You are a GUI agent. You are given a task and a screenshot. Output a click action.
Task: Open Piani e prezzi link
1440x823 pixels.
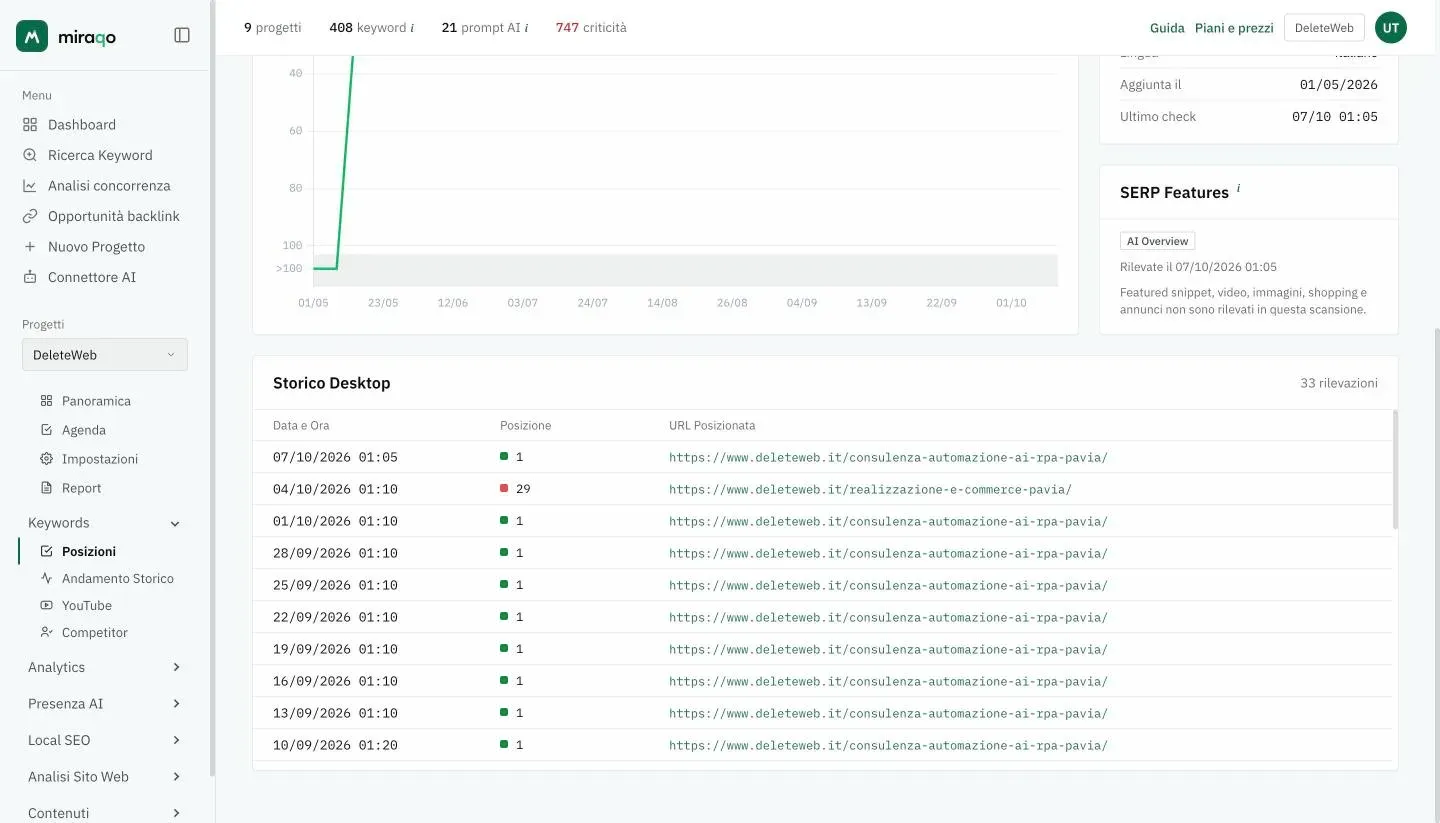coord(1234,28)
